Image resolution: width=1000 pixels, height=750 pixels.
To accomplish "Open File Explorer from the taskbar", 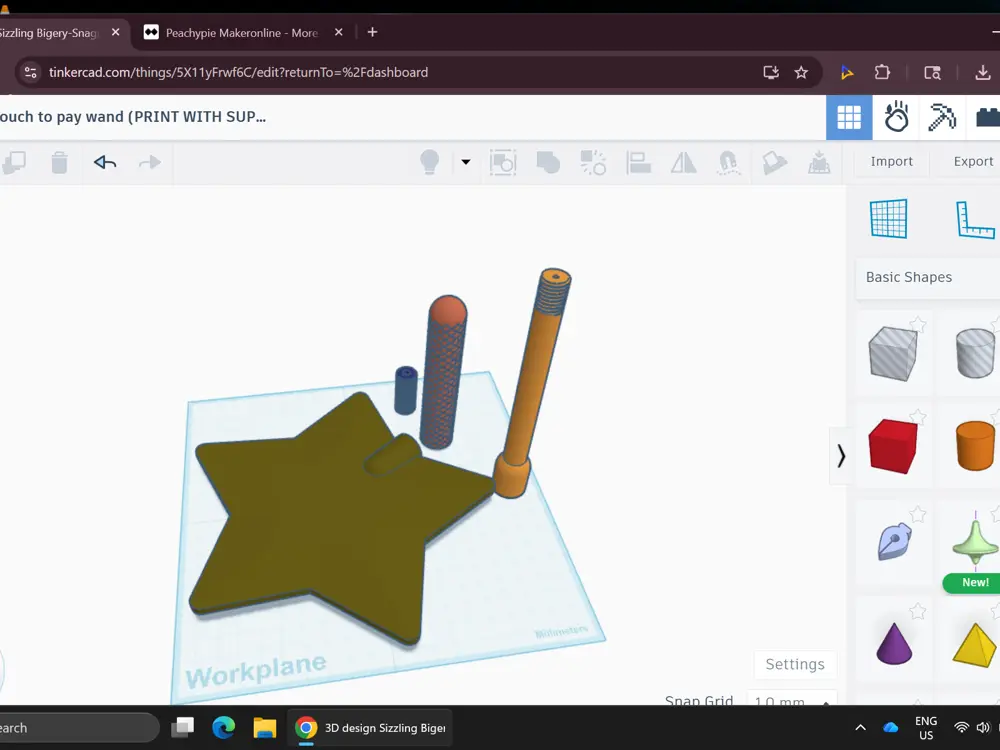I will pos(265,728).
